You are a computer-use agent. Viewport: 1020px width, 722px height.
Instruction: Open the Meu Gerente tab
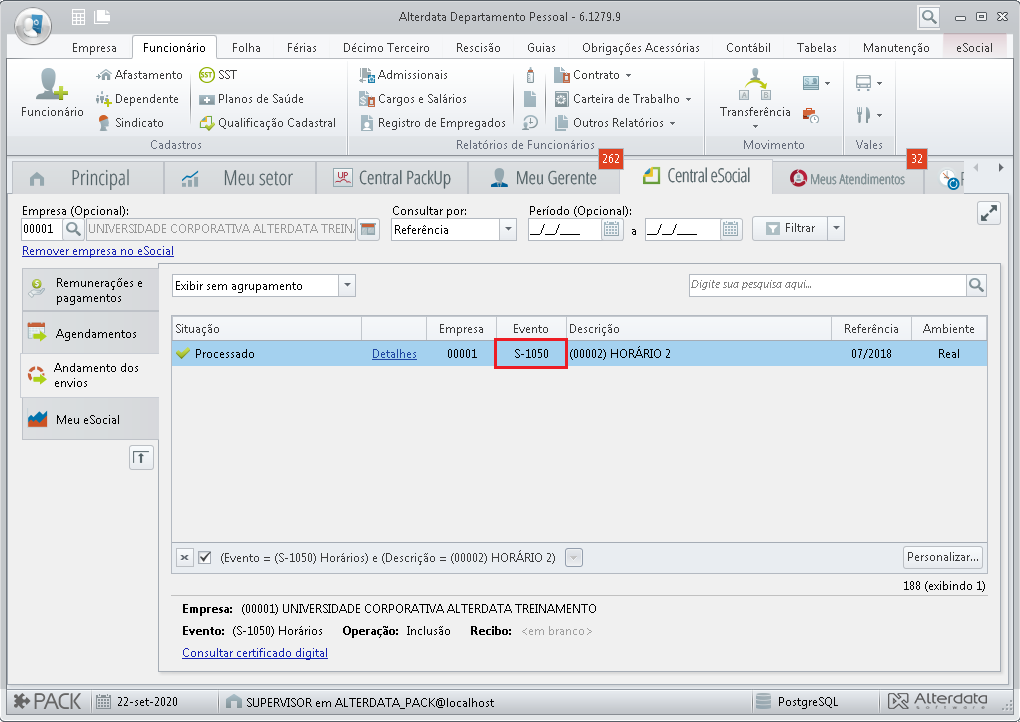544,178
